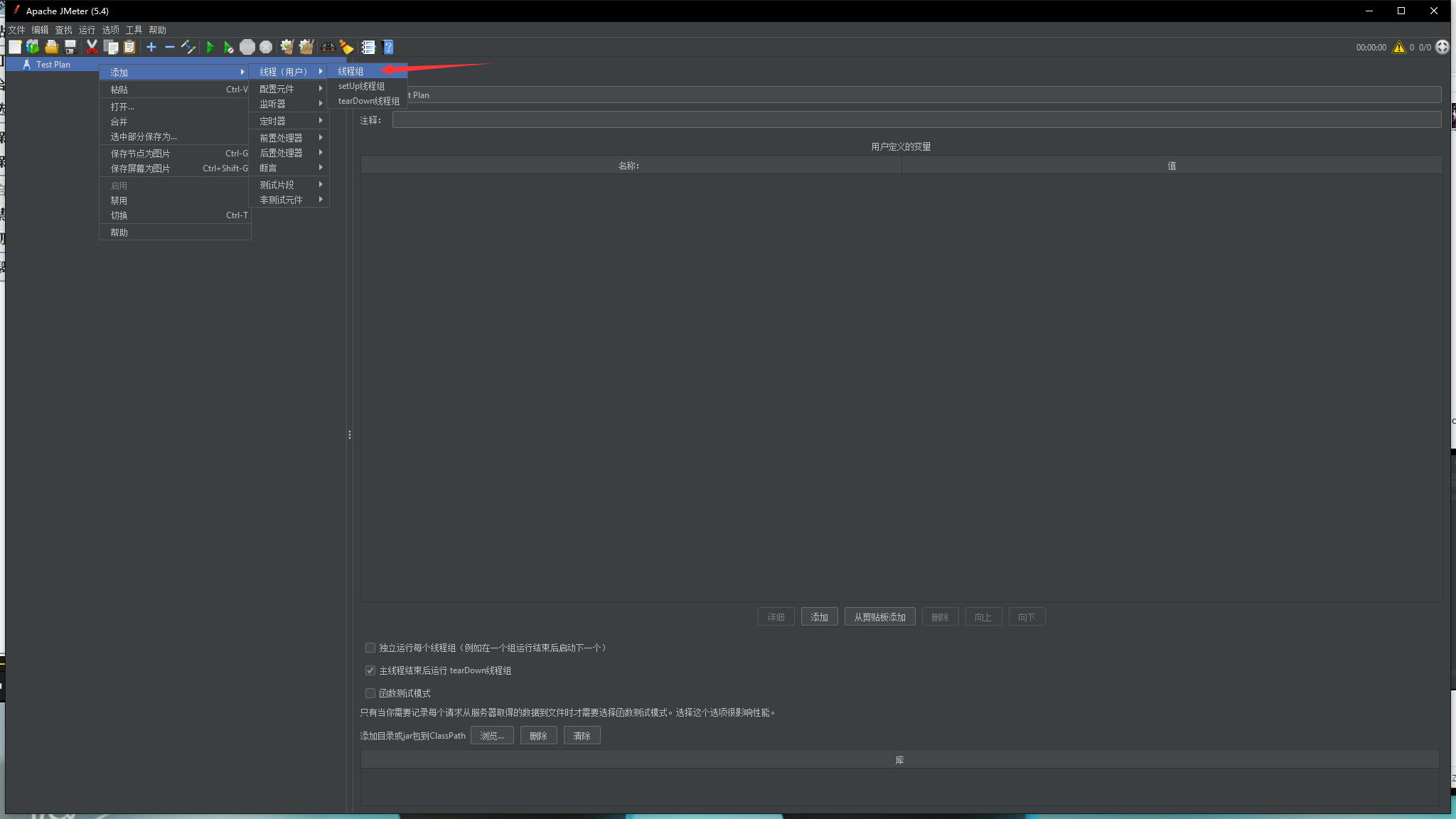The height and width of the screenshot is (819, 1456).
Task: Click the blue Help question mark icon
Action: pos(388,47)
